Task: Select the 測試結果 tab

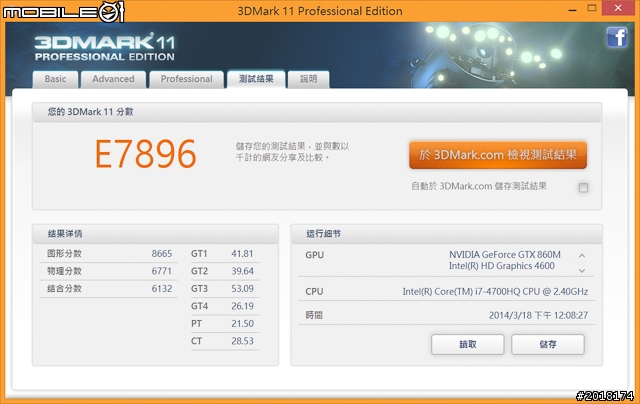Action: point(256,79)
